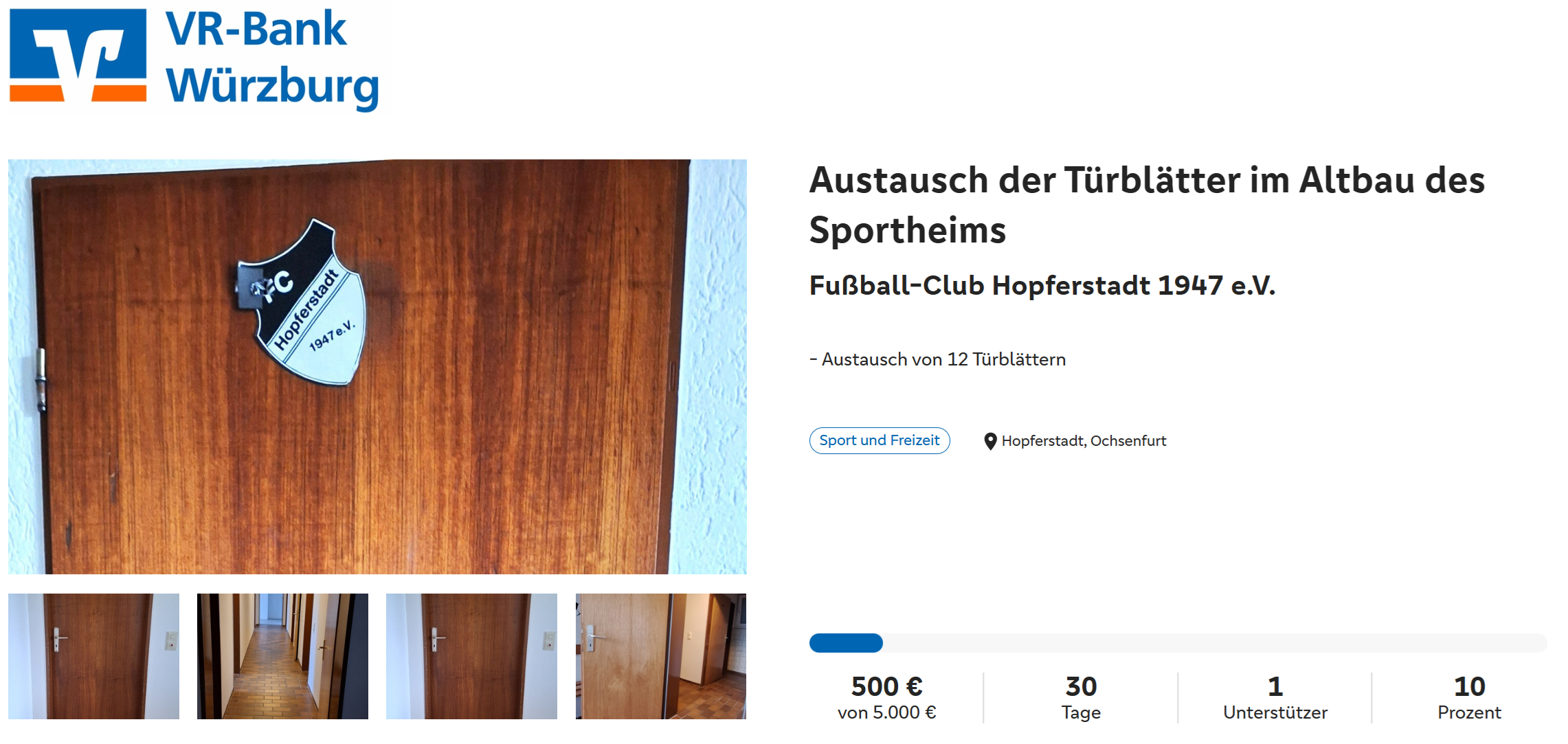Select the hallway corridor thumbnail

[x=282, y=656]
